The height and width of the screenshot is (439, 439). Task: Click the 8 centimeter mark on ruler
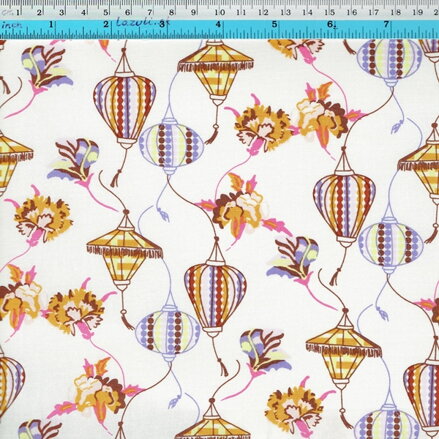172,13
